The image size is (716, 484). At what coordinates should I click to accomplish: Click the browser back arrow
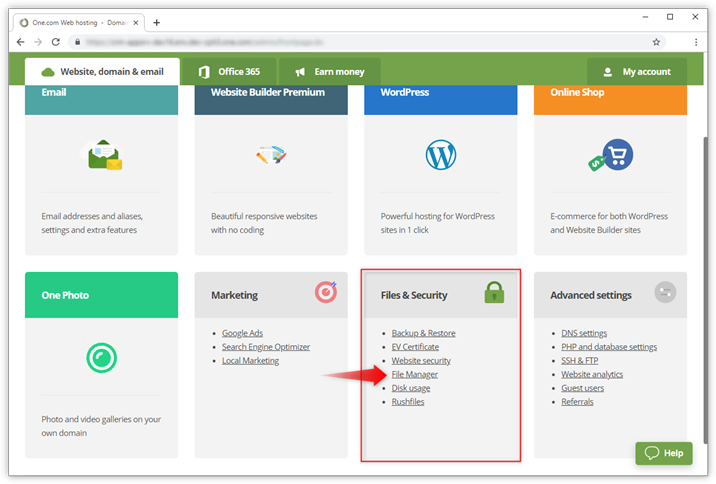(21, 42)
